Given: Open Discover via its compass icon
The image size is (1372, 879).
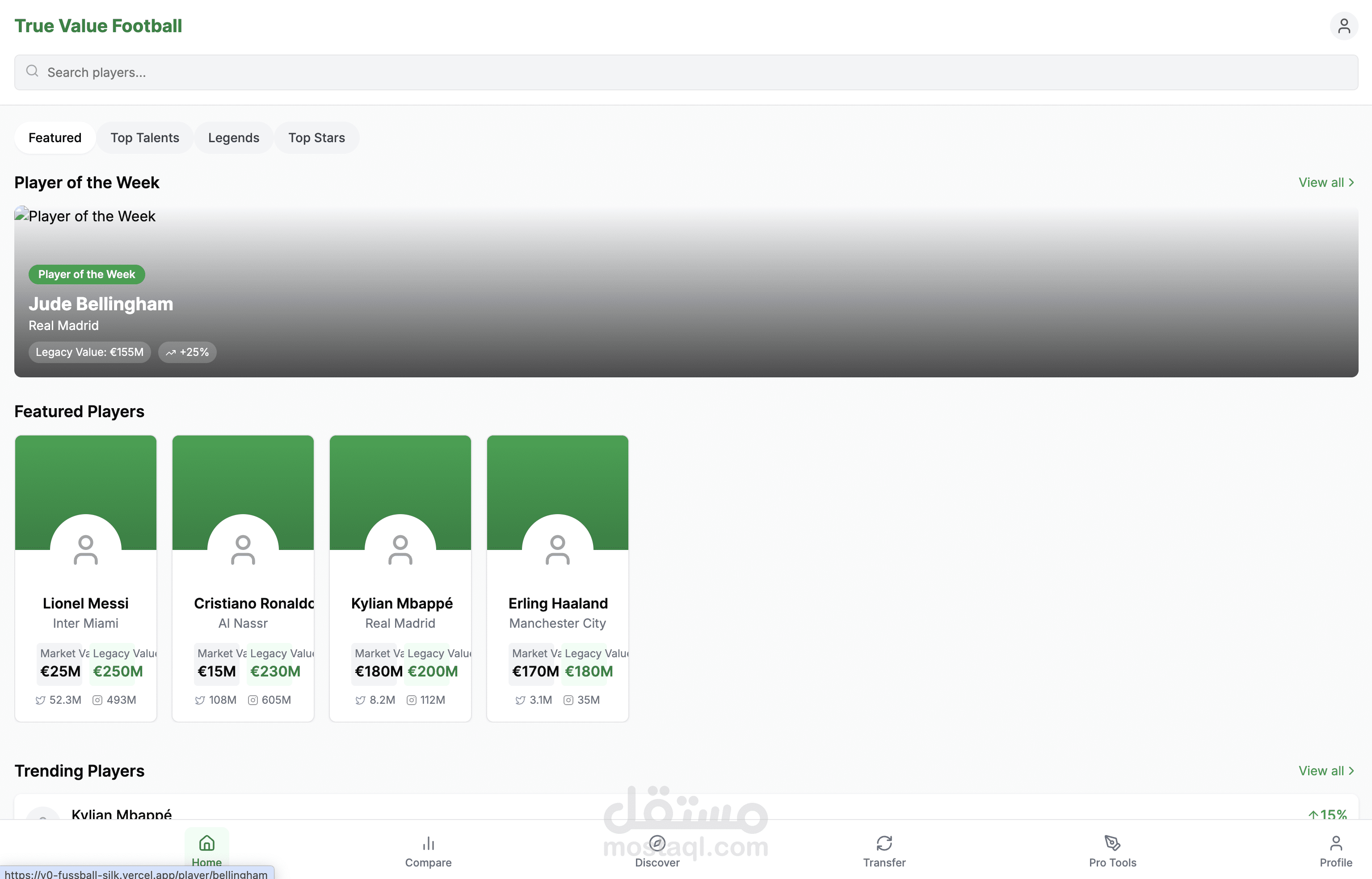Looking at the screenshot, I should pos(657,843).
